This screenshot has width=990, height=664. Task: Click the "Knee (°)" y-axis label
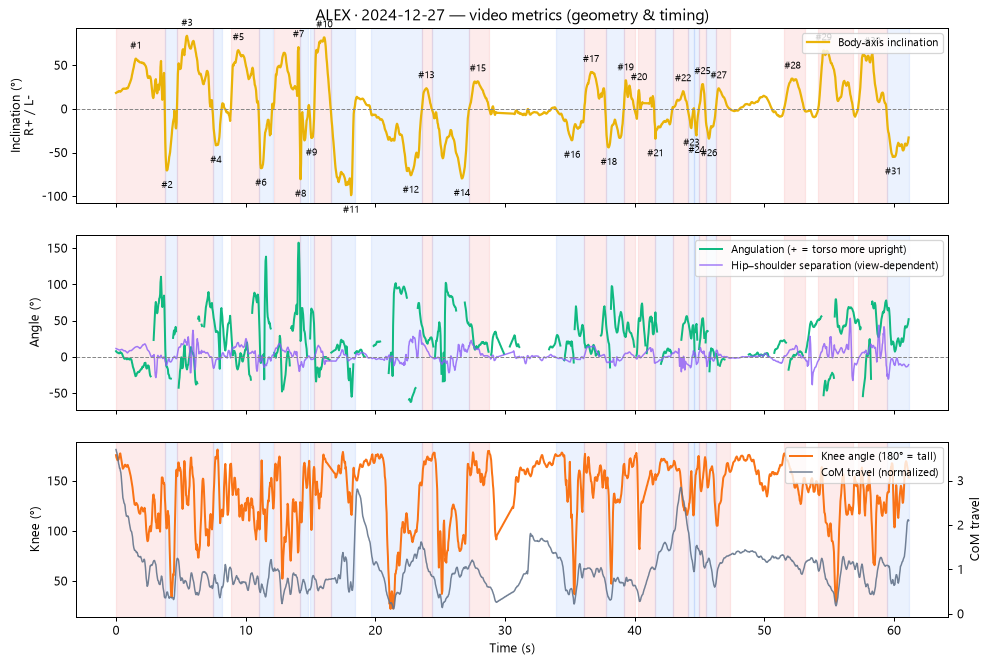pyautogui.click(x=34, y=530)
